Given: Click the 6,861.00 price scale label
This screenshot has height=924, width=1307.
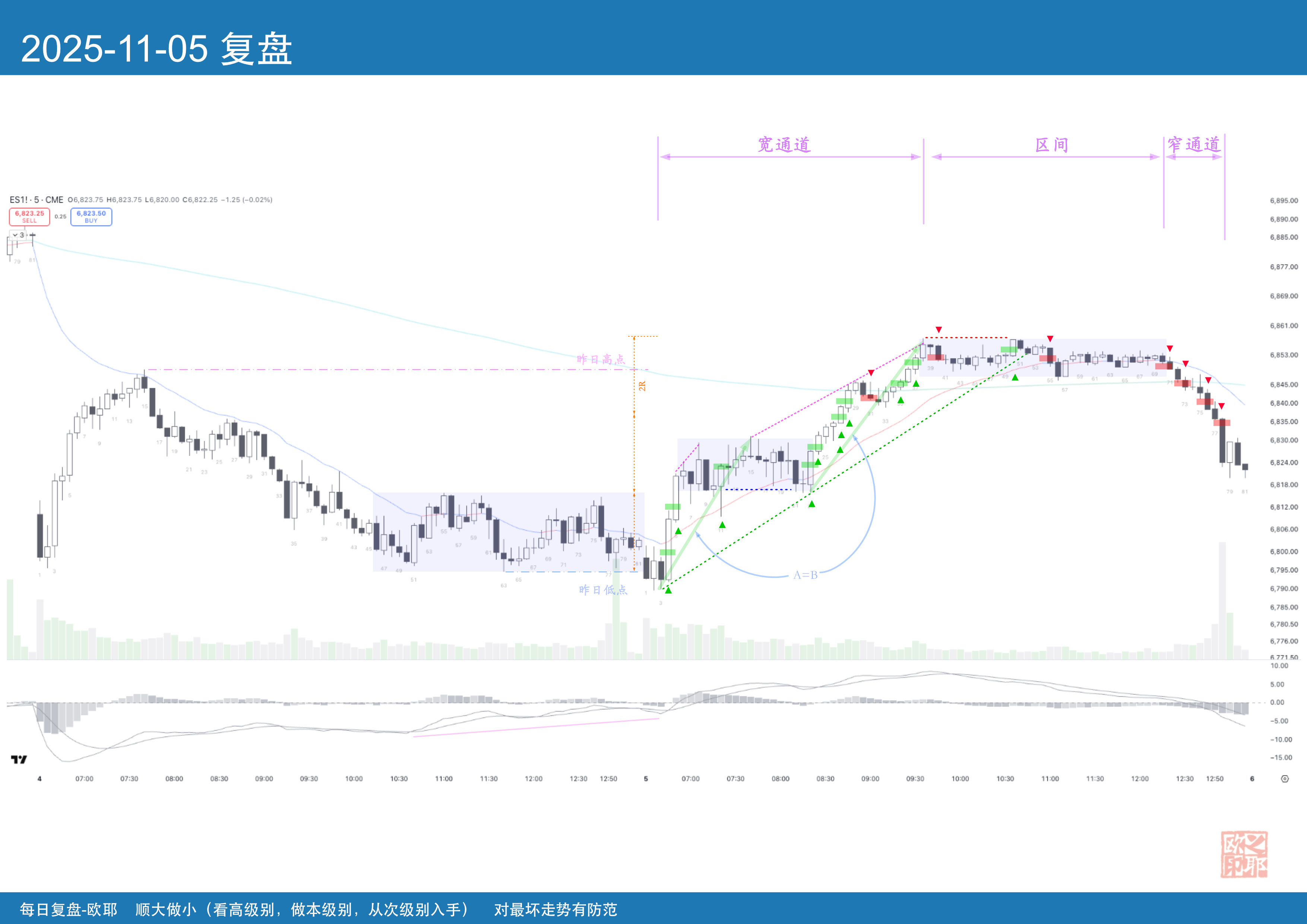Looking at the screenshot, I should 1284,326.
